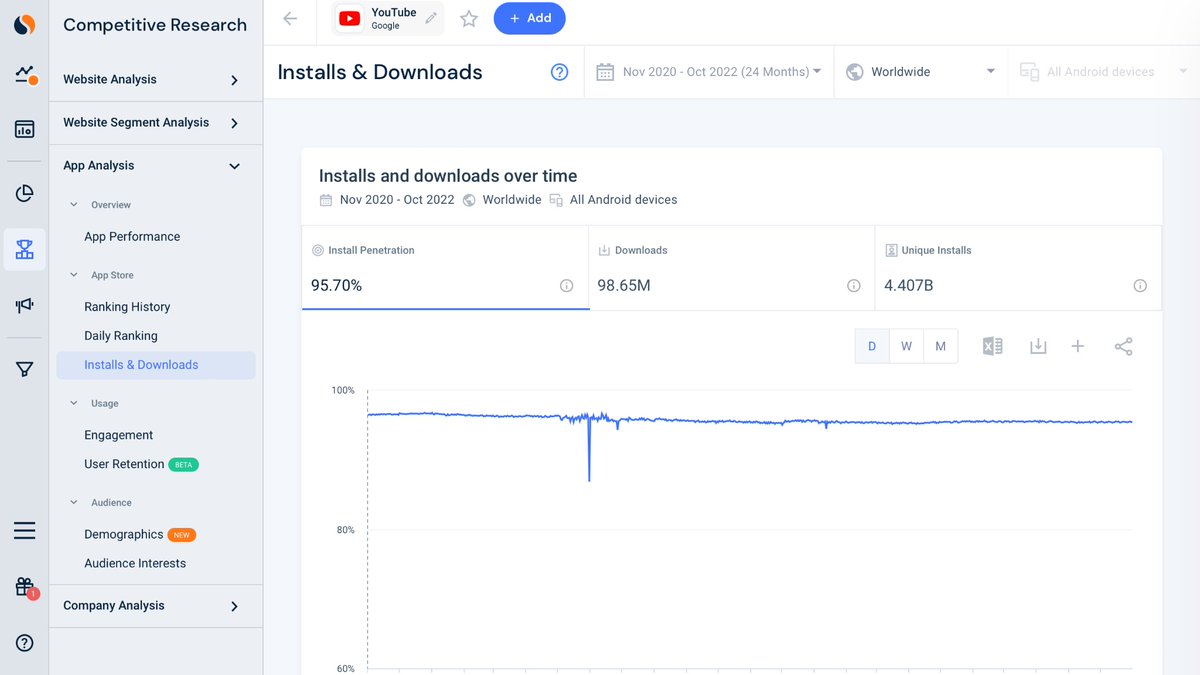This screenshot has height=675, width=1200.
Task: Open Audience Interests page
Action: pos(135,564)
